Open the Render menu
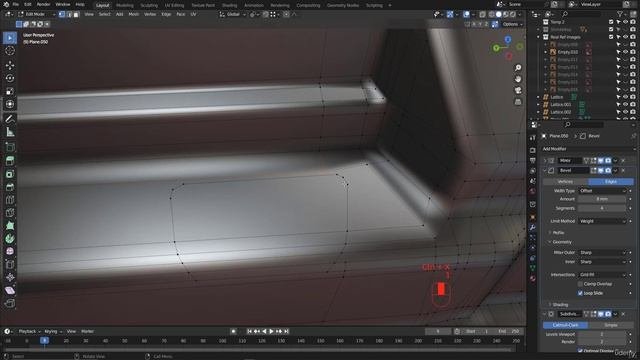 (x=43, y=5)
